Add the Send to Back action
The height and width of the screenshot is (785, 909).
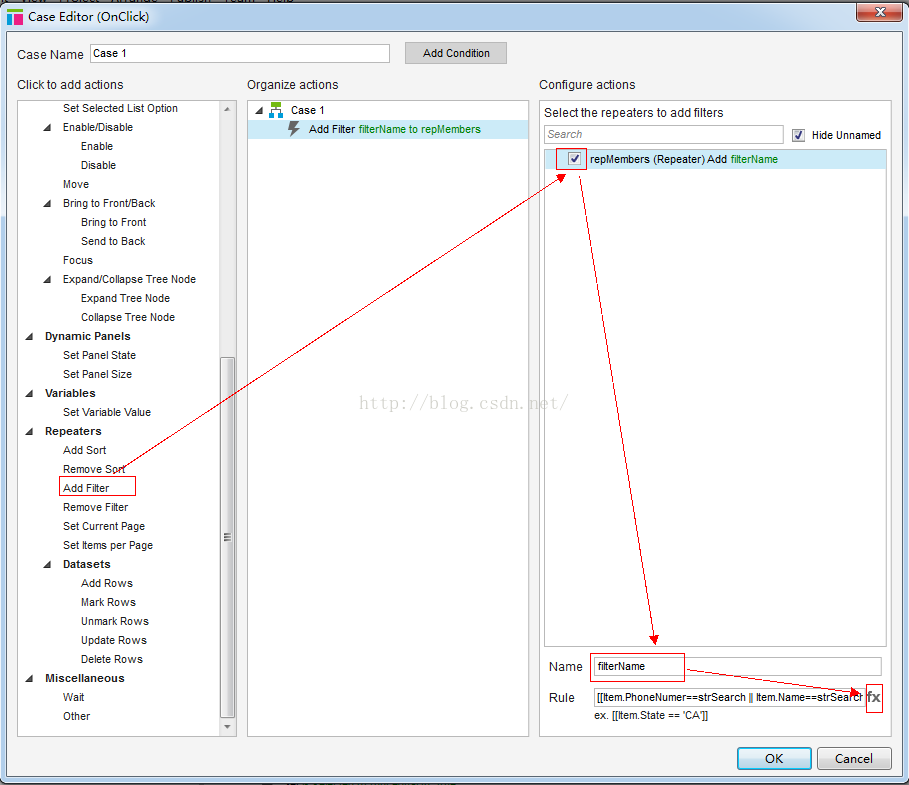tap(113, 241)
